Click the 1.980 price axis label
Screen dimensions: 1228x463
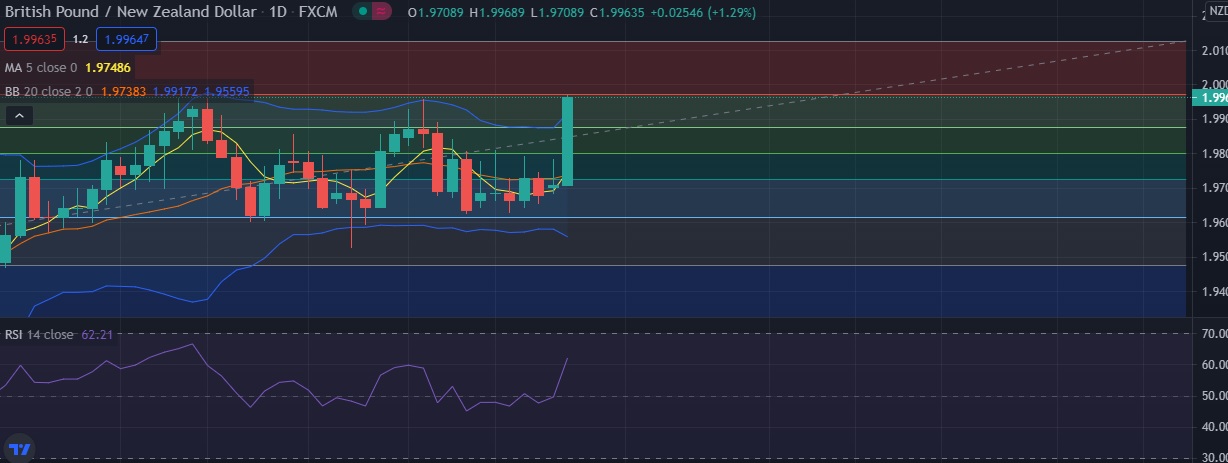[1214, 154]
